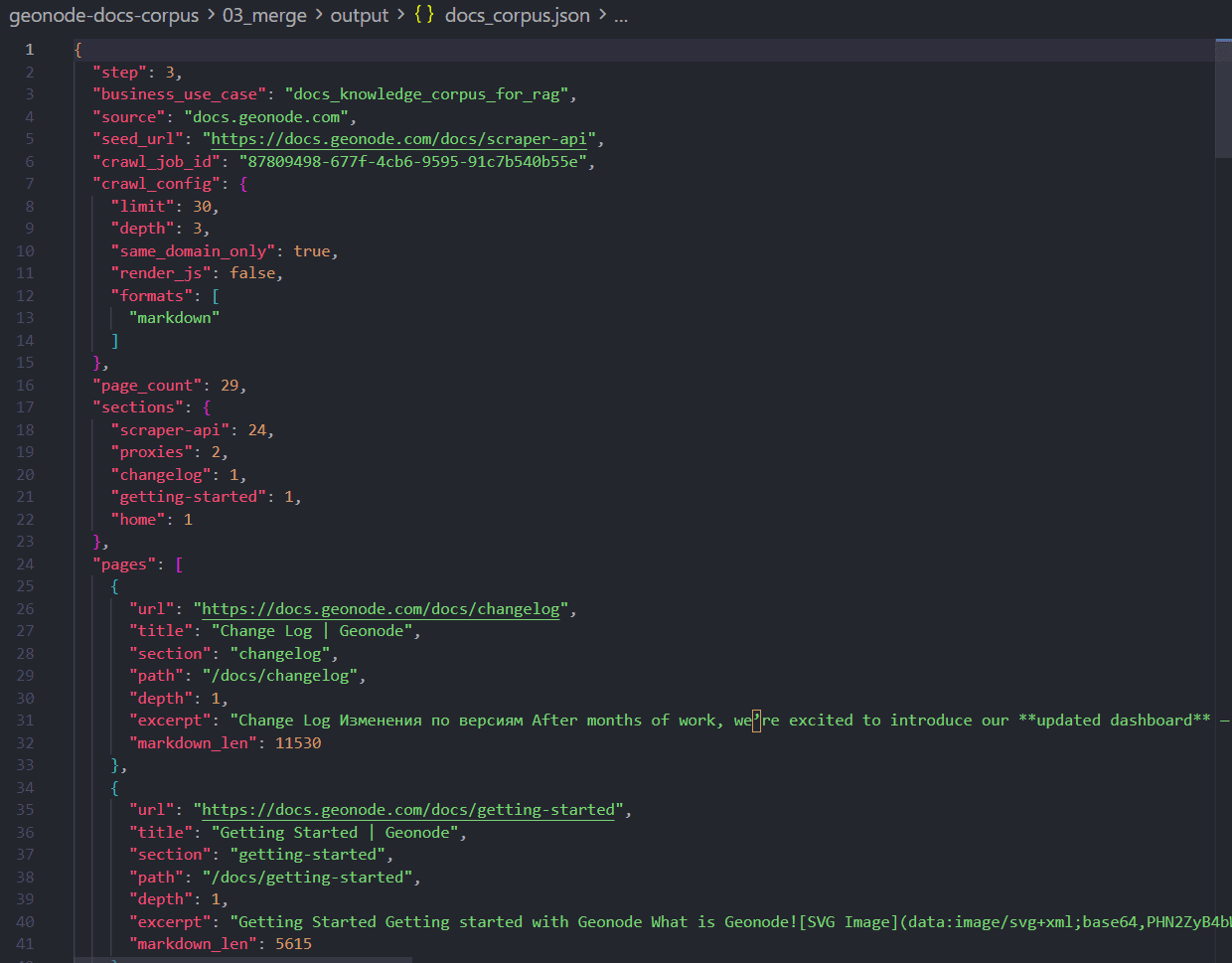The height and width of the screenshot is (963, 1232).
Task: Click the horizontal scrollbar at the bottom
Action: 243,960
